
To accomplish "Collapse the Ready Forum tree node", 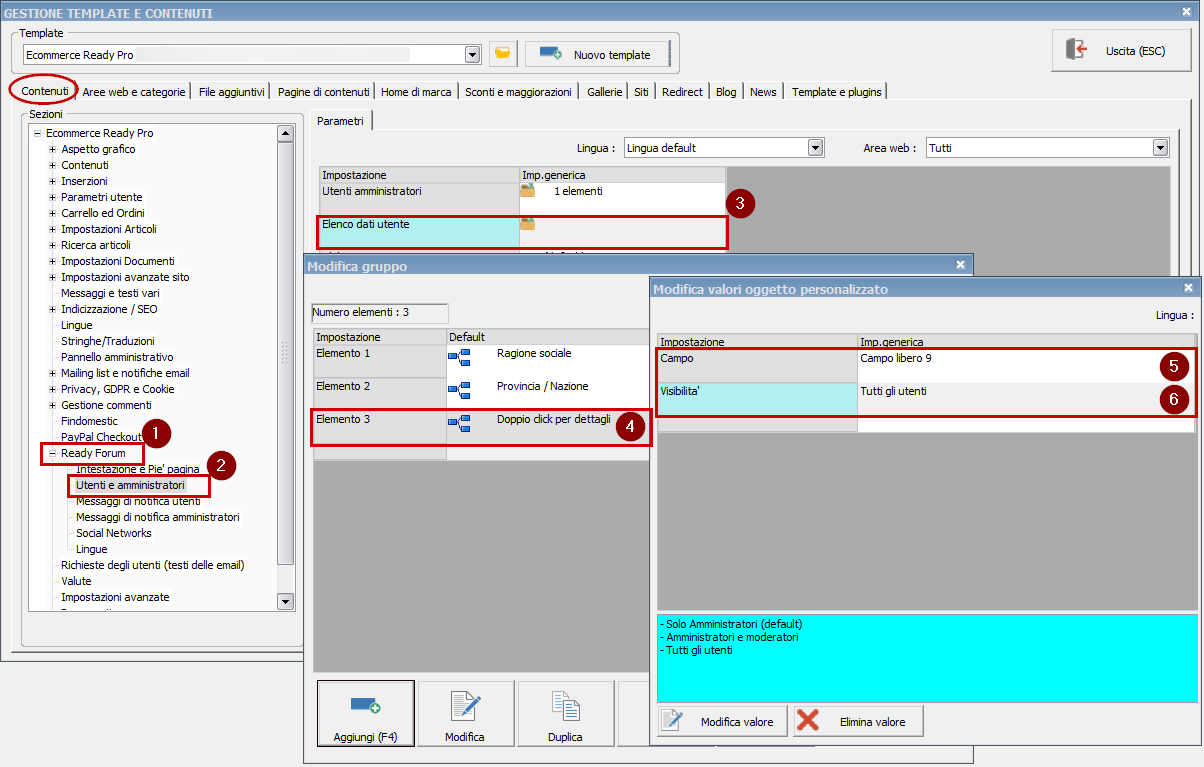I will point(52,453).
